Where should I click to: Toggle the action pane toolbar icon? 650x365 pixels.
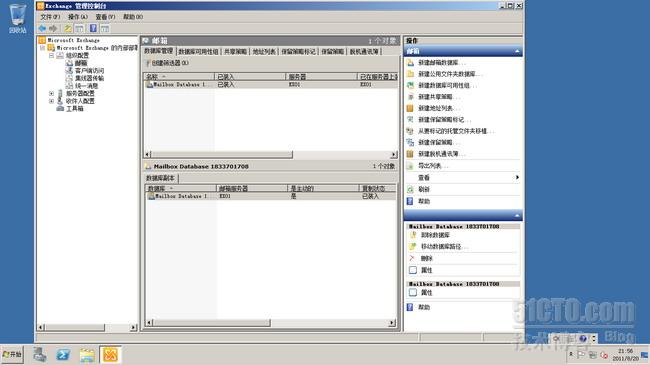[105, 28]
